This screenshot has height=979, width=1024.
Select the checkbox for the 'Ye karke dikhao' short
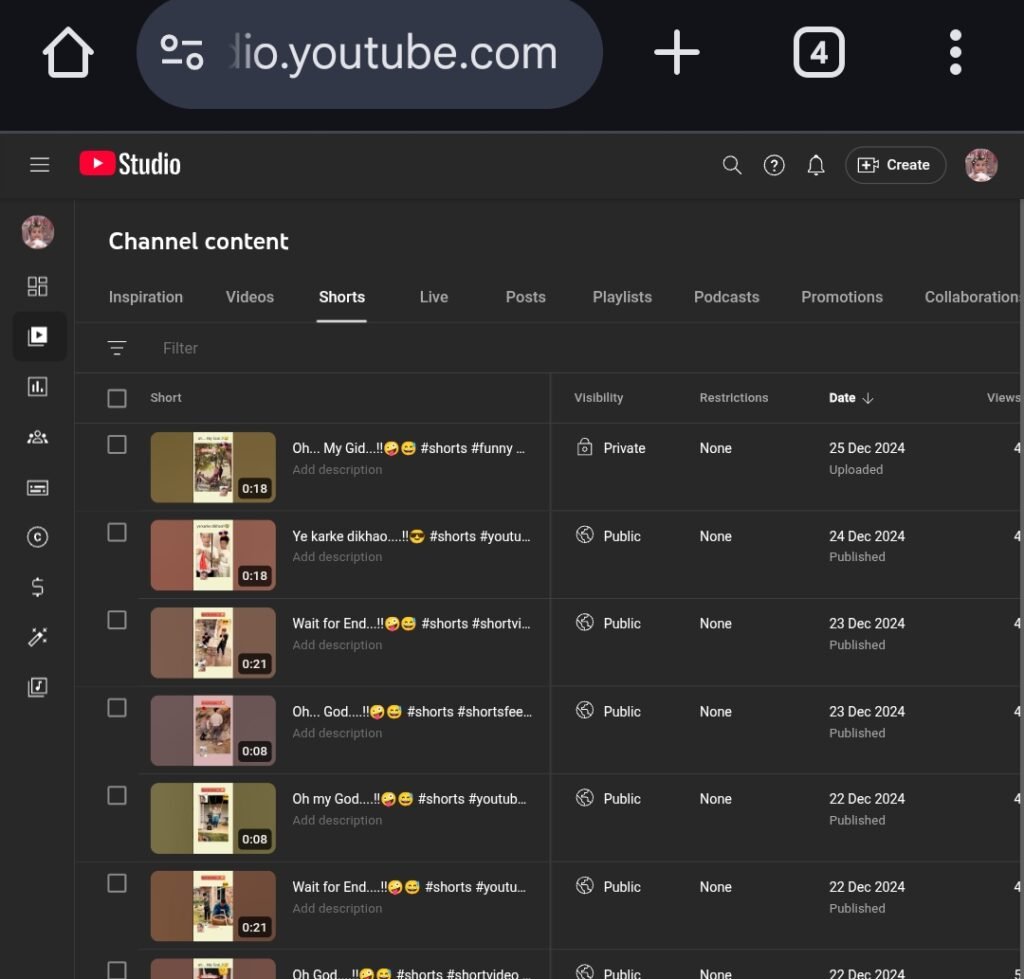click(116, 533)
